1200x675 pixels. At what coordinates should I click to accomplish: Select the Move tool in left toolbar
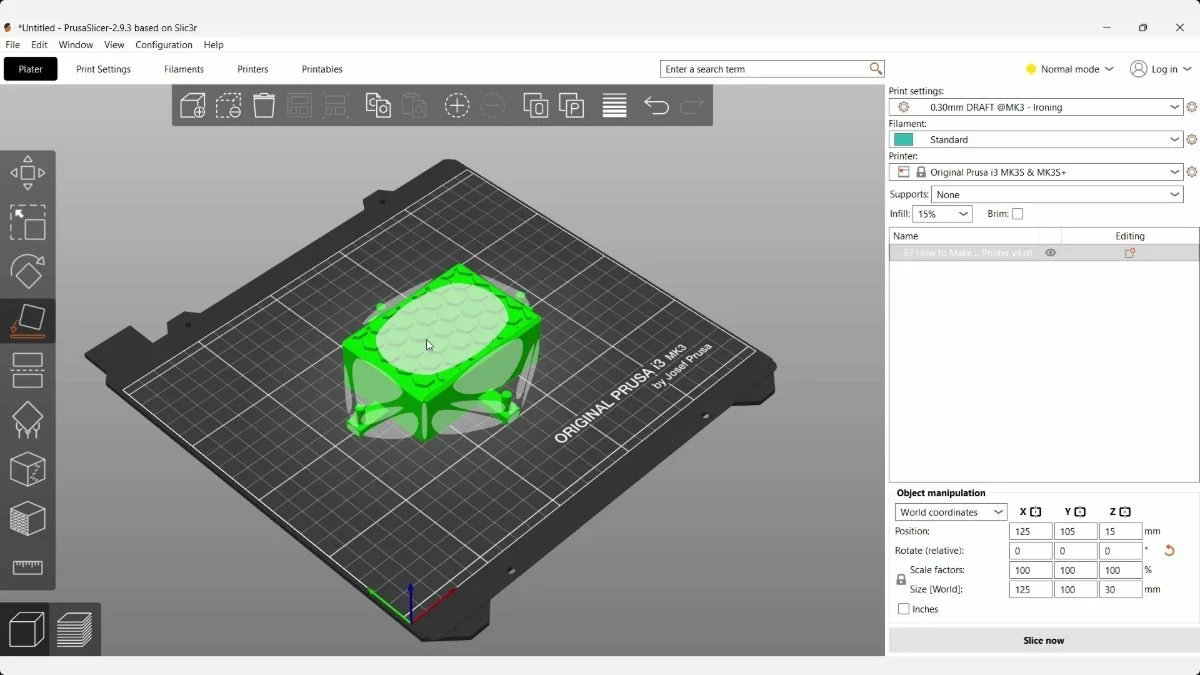click(28, 173)
